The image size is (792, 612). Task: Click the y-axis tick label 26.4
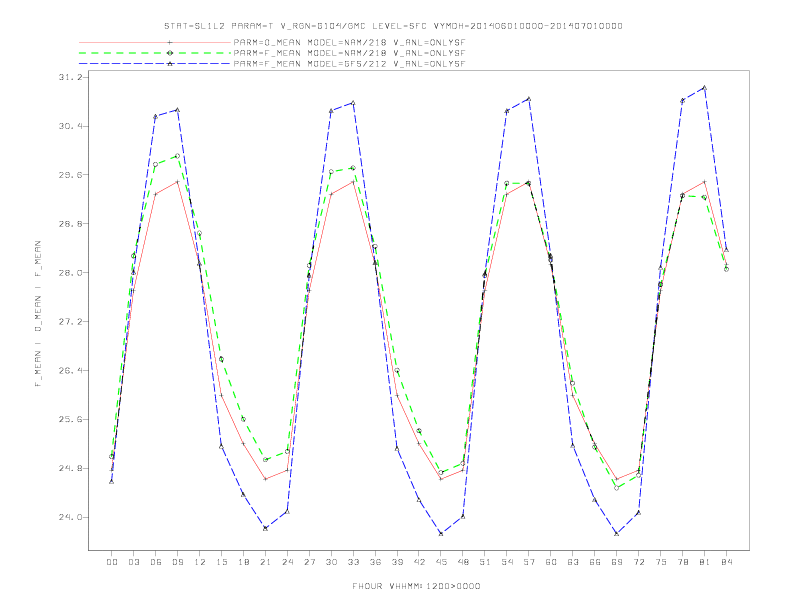(70, 371)
